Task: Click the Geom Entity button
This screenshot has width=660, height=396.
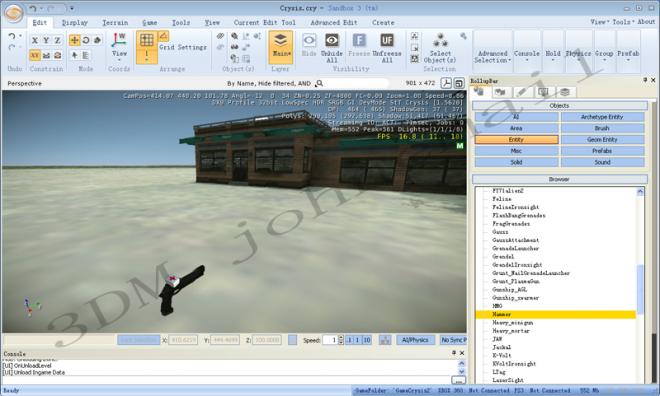Action: [x=602, y=140]
